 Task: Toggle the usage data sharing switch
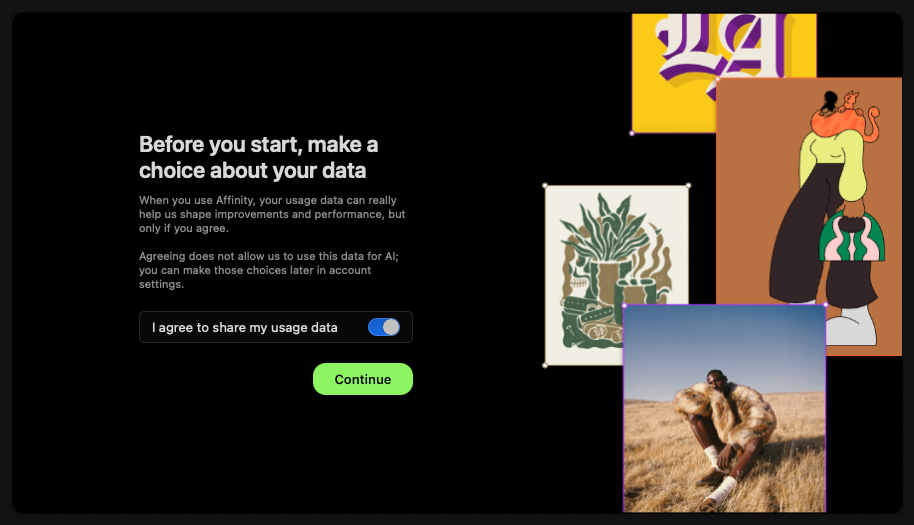click(x=384, y=327)
